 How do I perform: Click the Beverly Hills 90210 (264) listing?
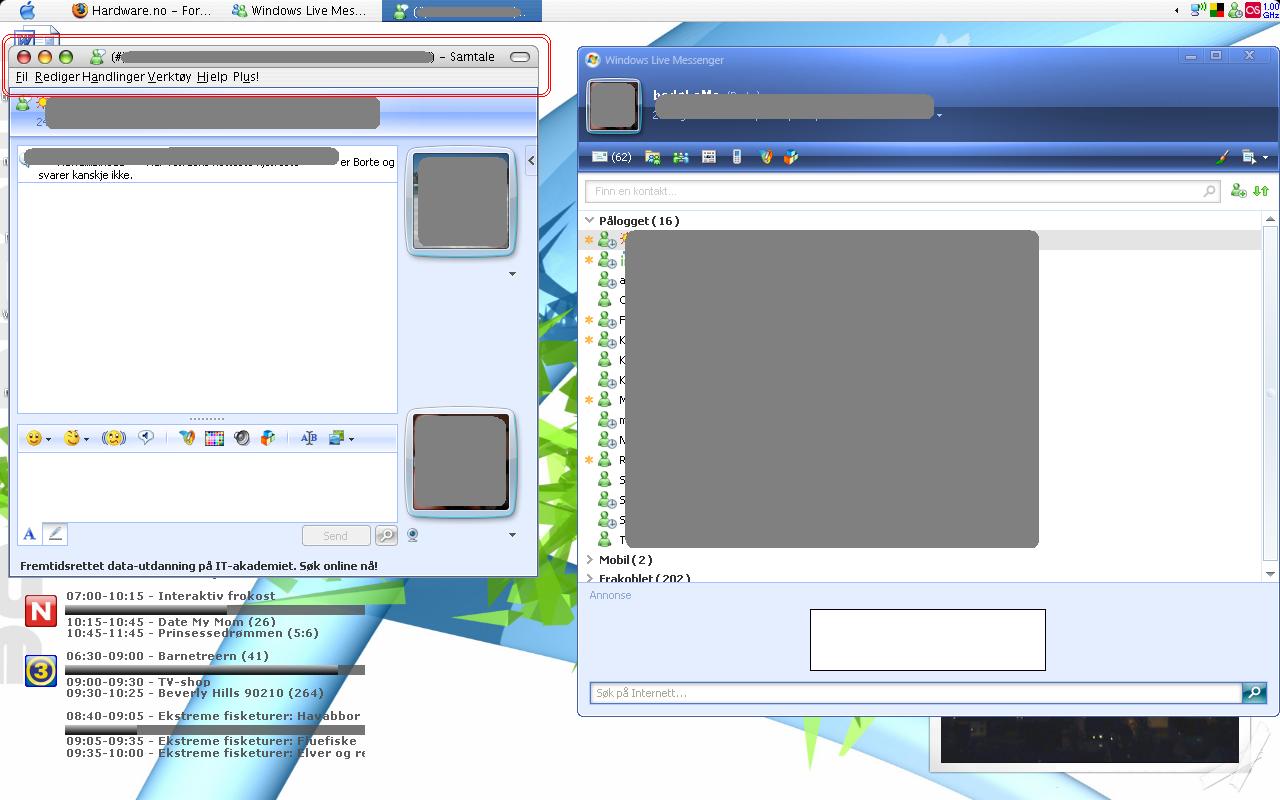pos(195,693)
